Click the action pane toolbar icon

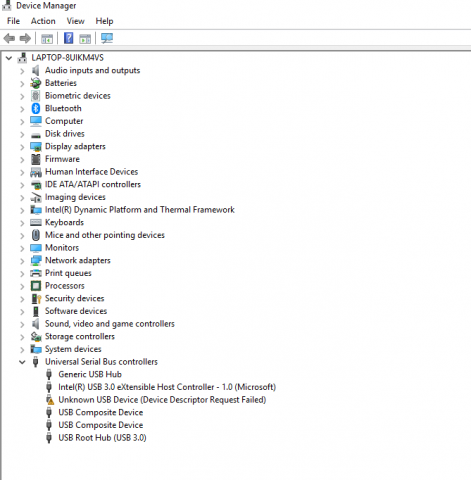[x=85, y=39]
